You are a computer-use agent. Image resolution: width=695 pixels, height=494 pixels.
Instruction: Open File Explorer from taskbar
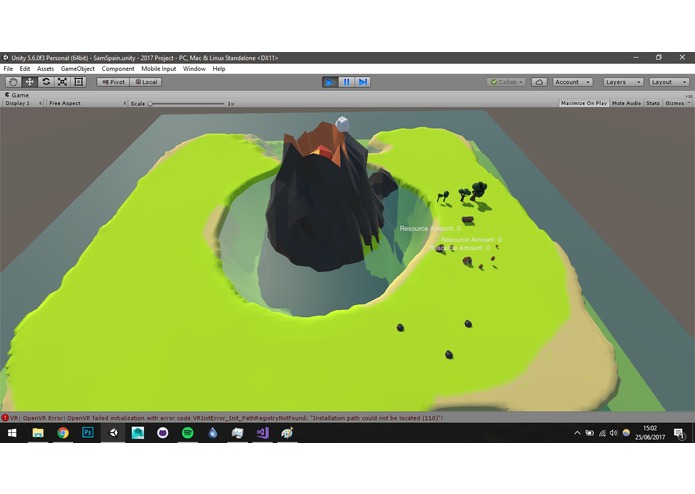38,433
